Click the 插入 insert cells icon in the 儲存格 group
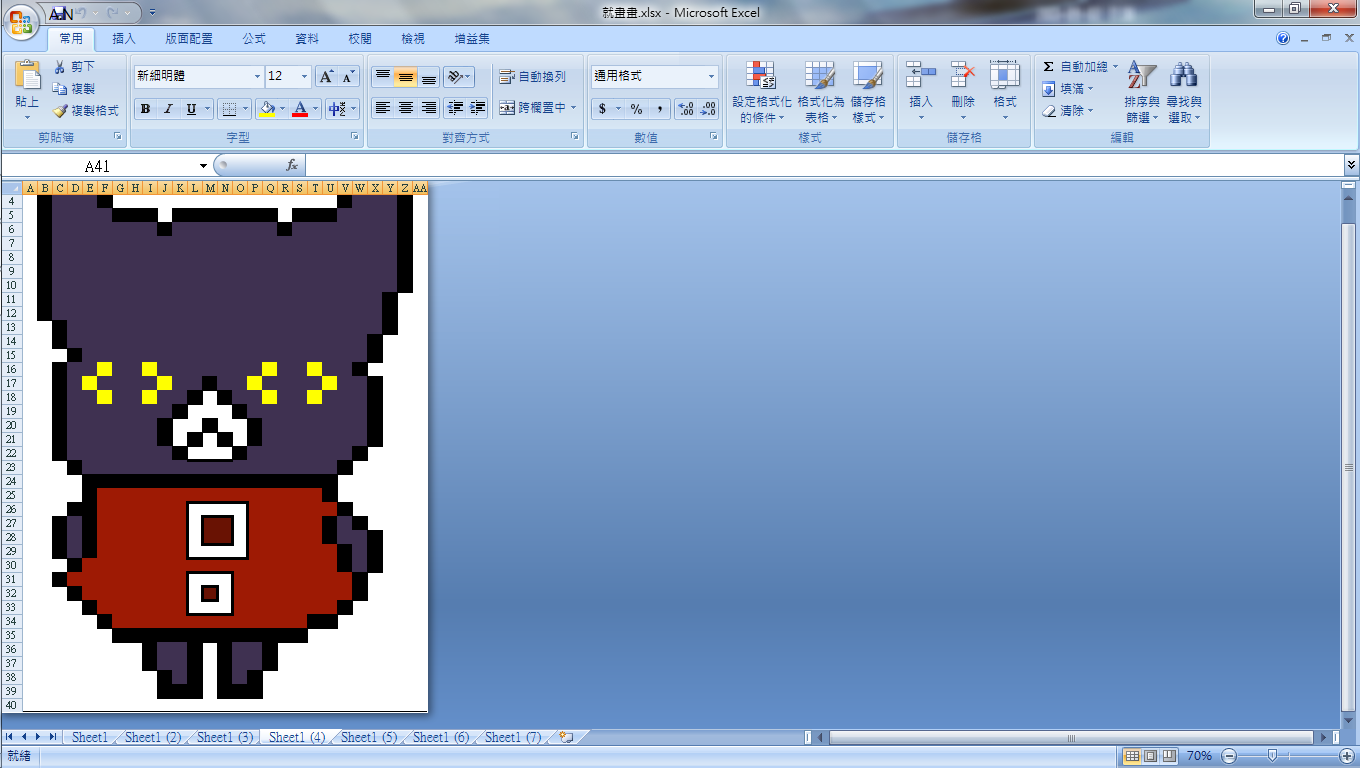 click(920, 76)
